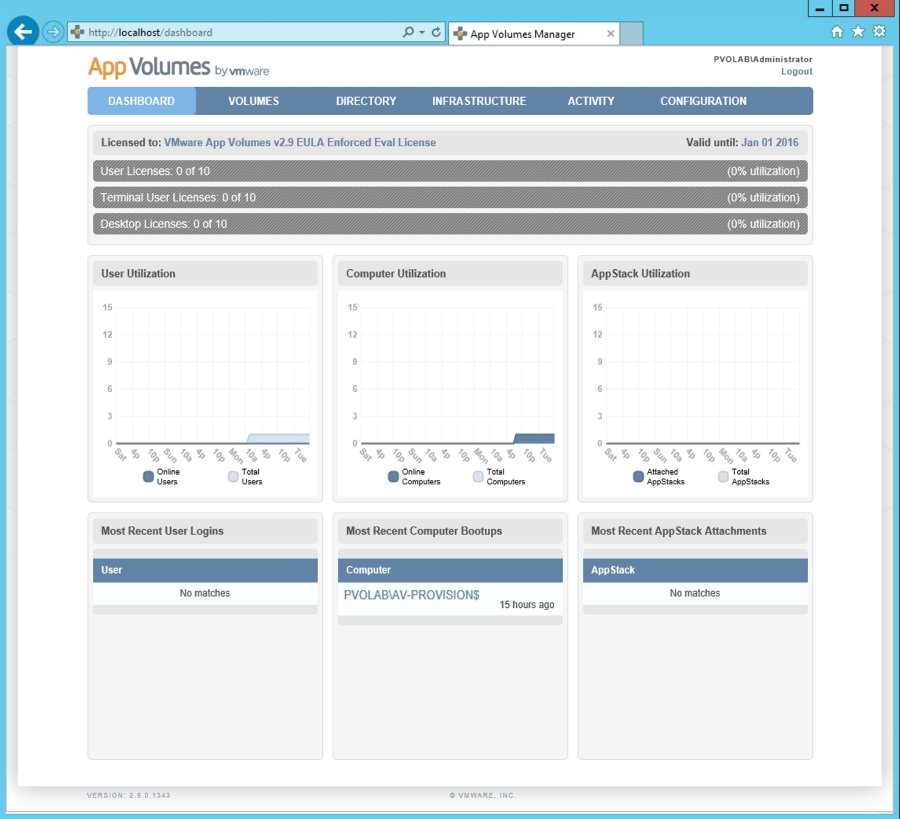Switch to the Volumes tab
The height and width of the screenshot is (819, 900).
point(253,101)
